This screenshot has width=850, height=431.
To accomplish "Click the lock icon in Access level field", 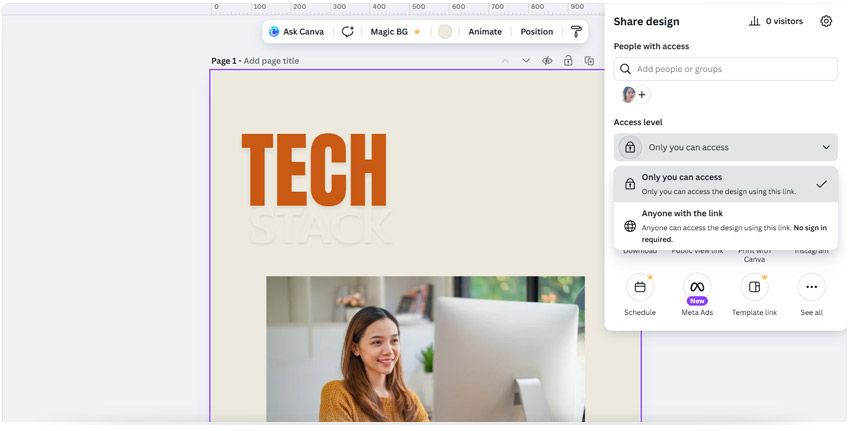I will (630, 147).
